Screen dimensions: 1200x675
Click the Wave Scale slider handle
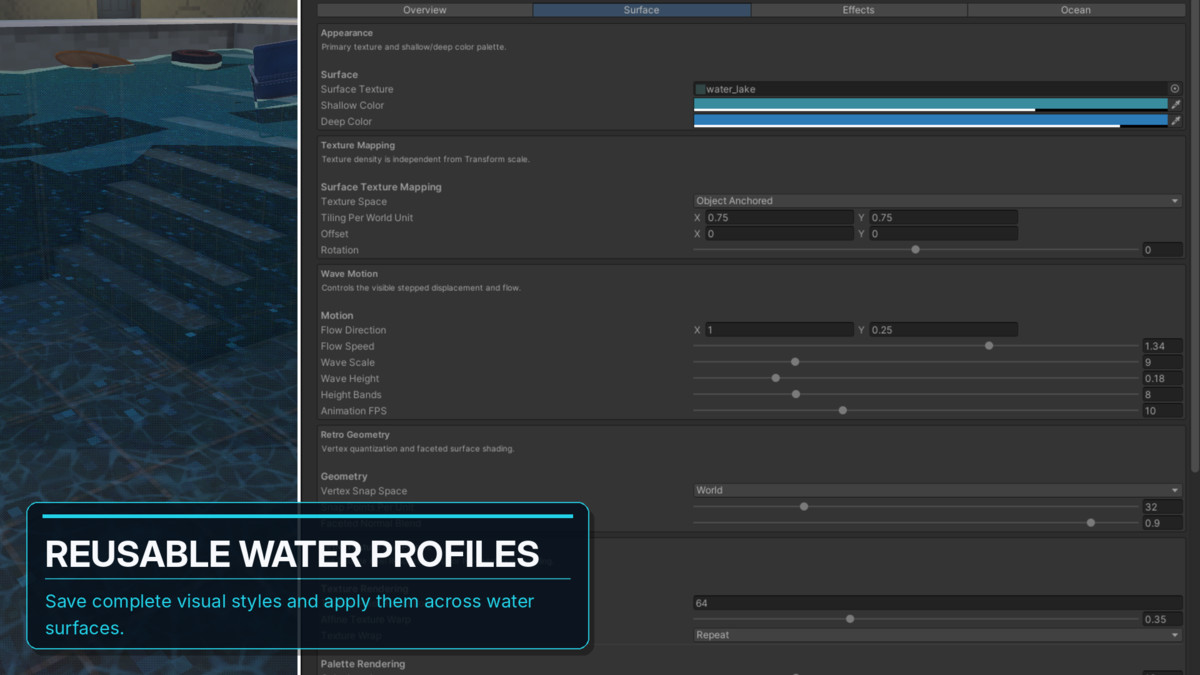click(x=795, y=362)
